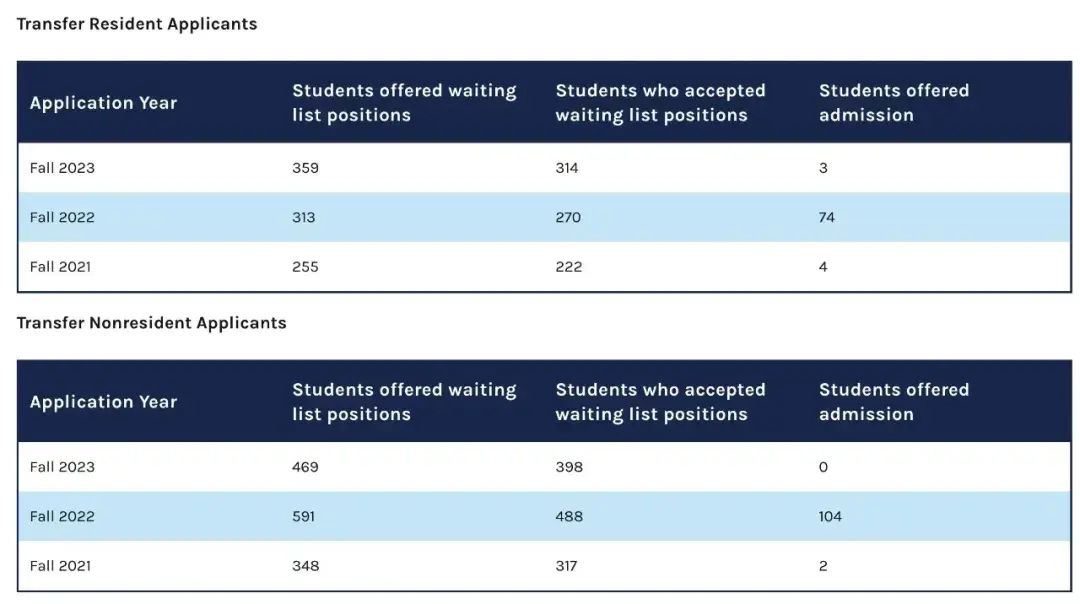The image size is (1080, 604).
Task: Select the 255 cell for Fall 2021
Action: coord(305,267)
